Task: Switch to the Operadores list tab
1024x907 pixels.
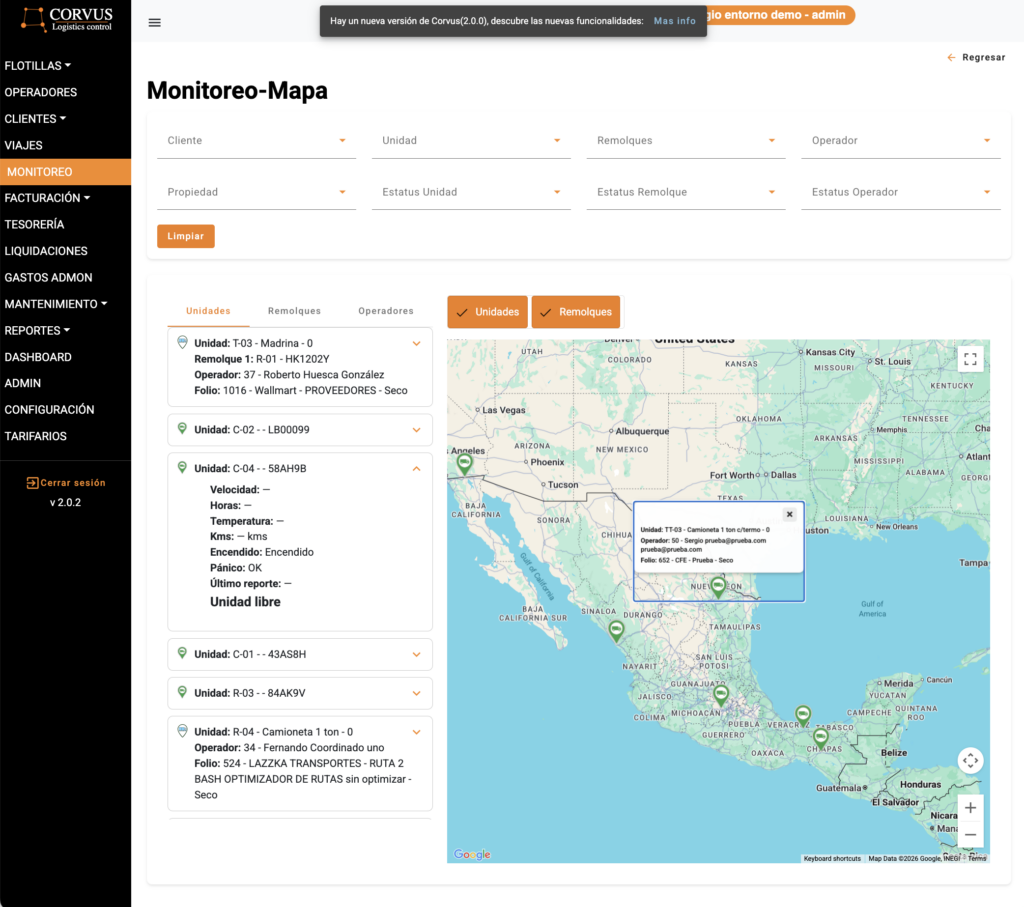Action: point(385,311)
